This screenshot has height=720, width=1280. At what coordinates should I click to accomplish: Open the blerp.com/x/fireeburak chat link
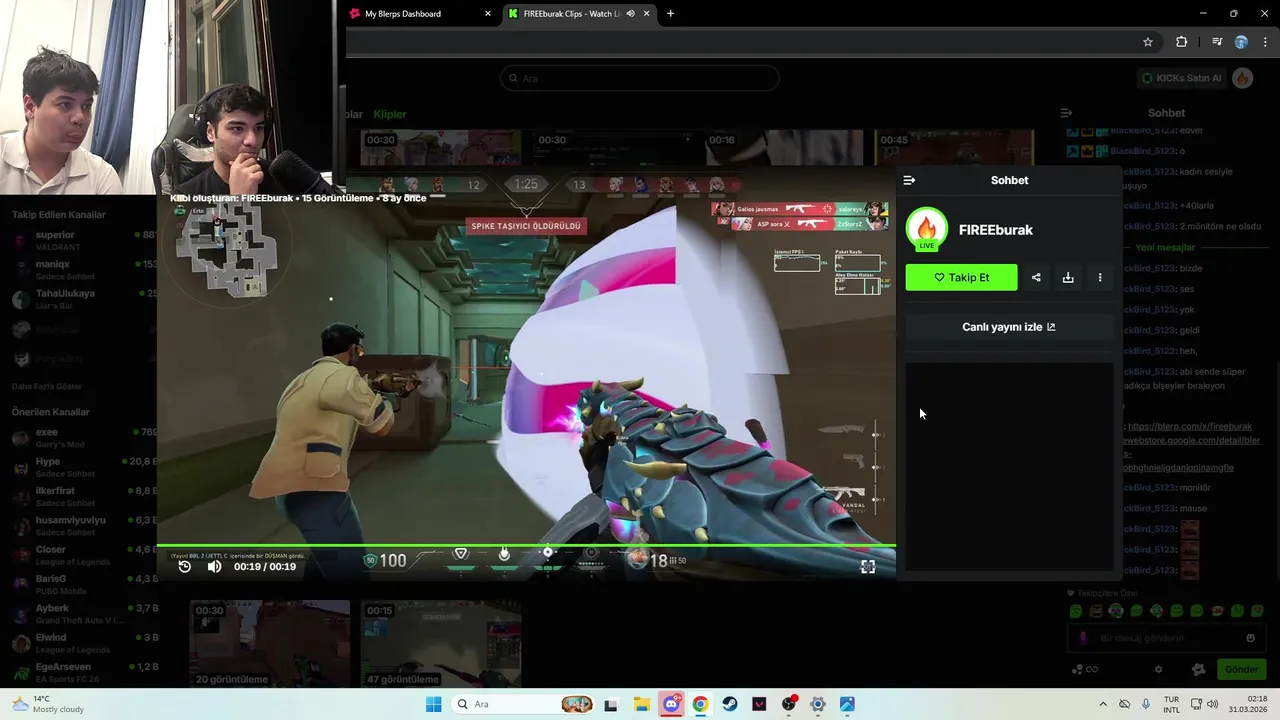coord(1189,426)
